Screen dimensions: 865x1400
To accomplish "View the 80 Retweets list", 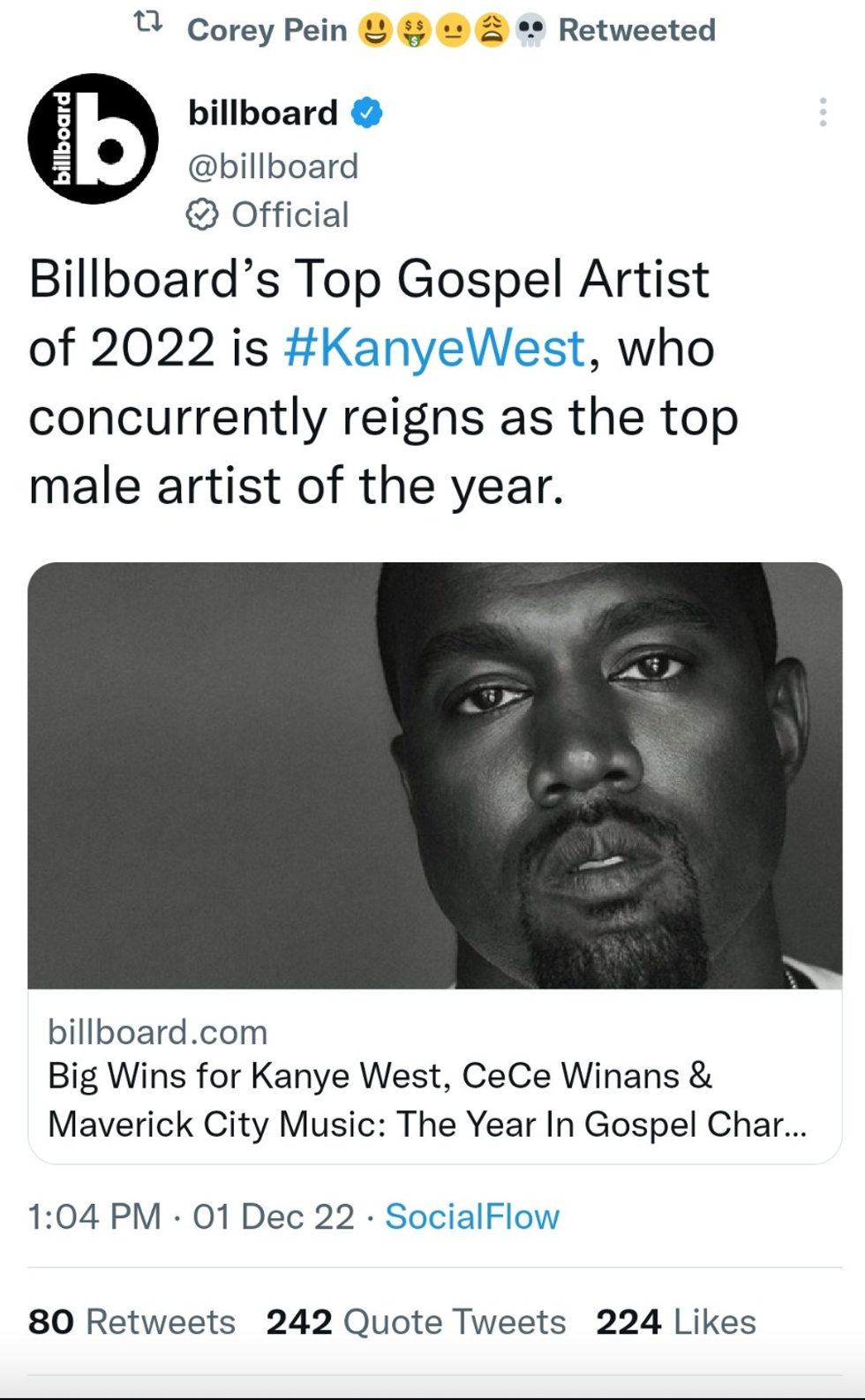I will point(131,1321).
